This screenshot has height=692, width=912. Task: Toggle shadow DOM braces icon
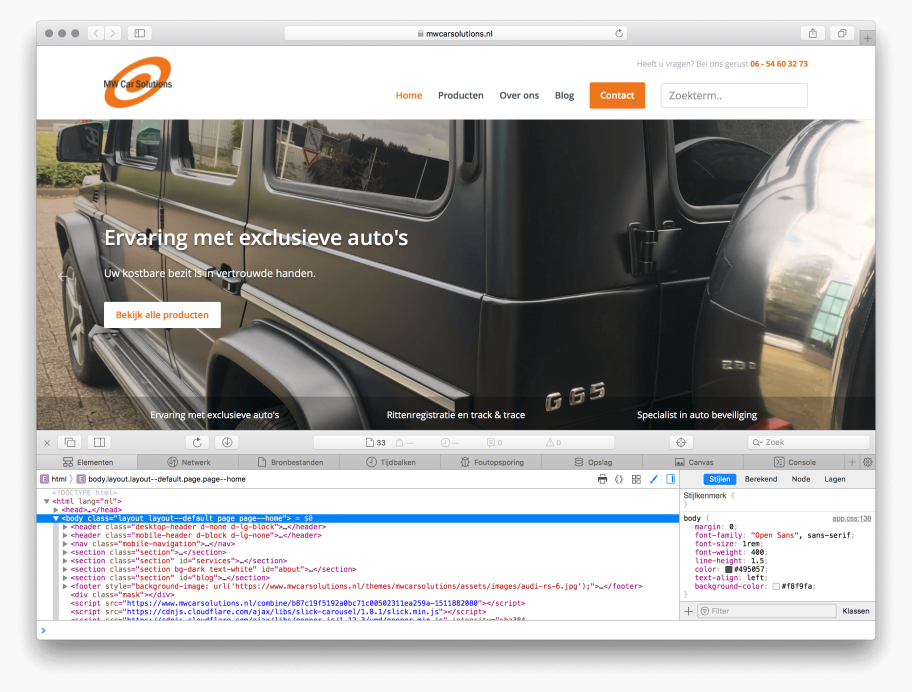pos(619,479)
